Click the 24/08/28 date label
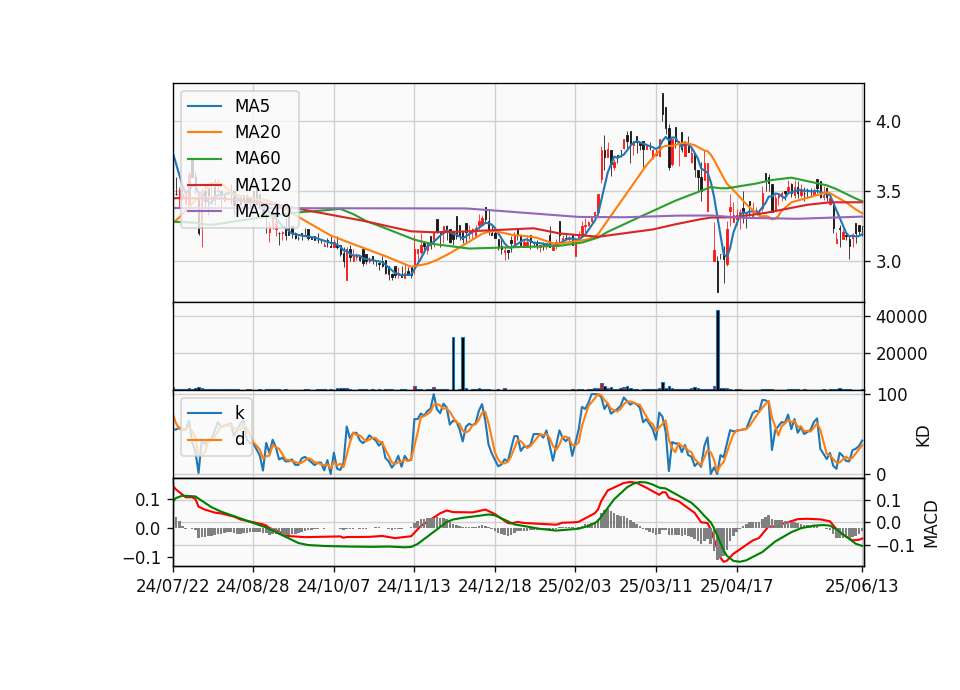960x690 pixels. (x=253, y=586)
